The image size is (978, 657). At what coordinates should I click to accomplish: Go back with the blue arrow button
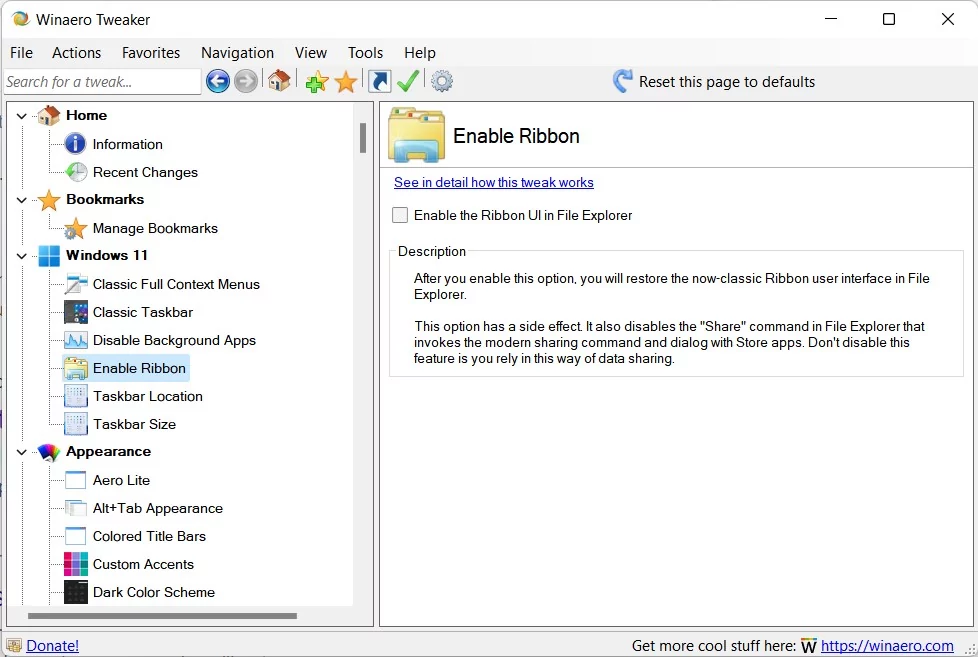tap(218, 81)
